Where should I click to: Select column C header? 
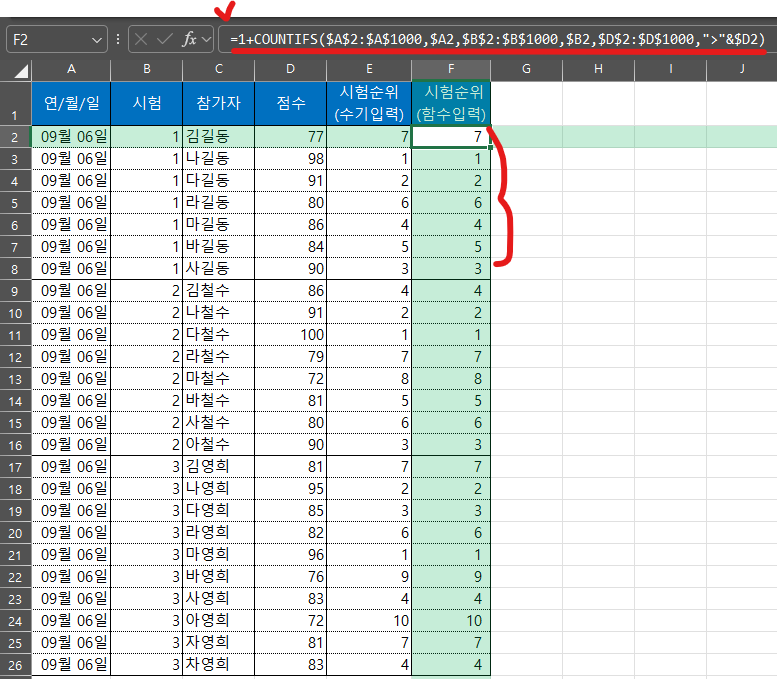coord(219,69)
